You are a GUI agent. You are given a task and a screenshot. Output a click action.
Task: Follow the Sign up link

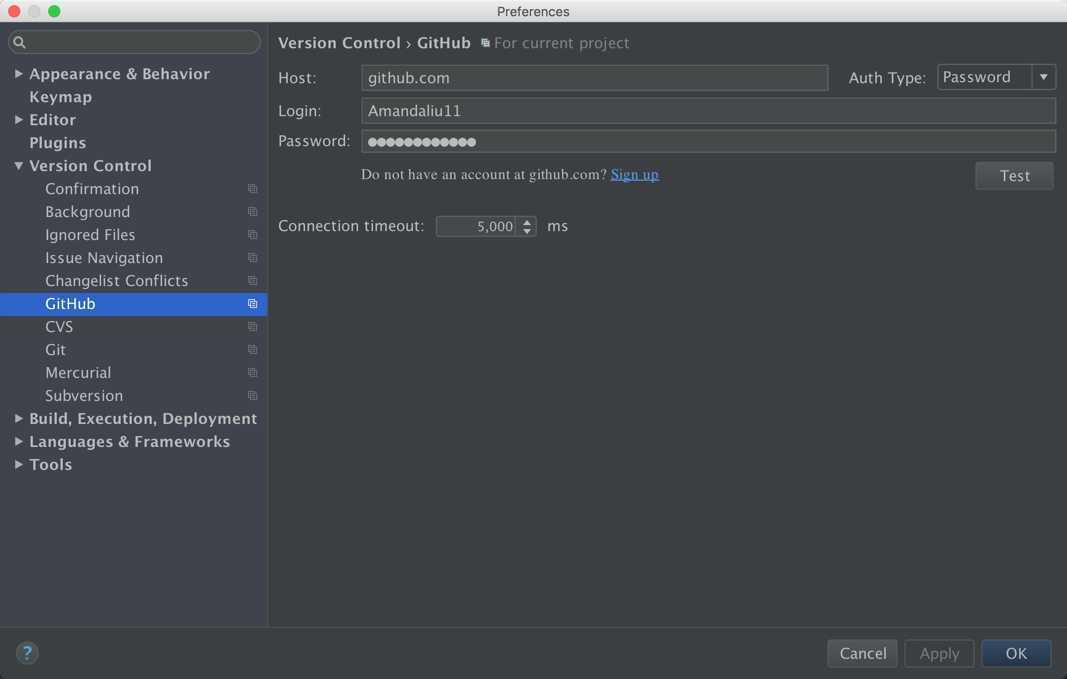click(x=634, y=174)
